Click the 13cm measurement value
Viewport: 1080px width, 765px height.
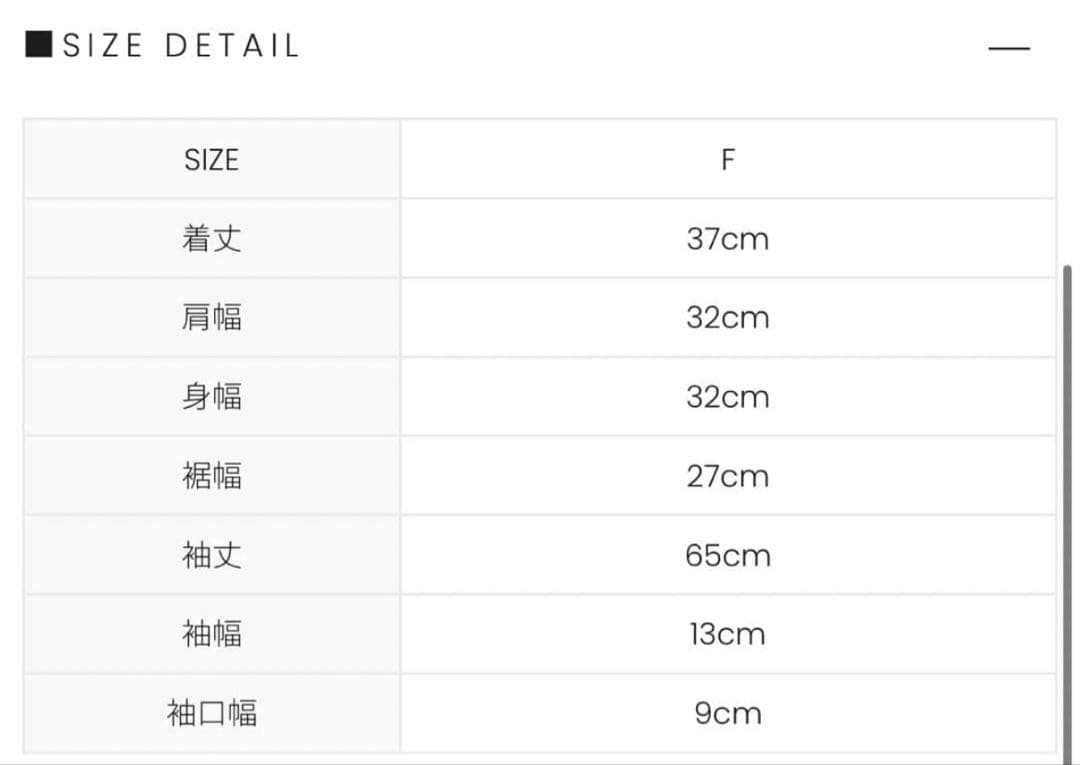(x=729, y=634)
